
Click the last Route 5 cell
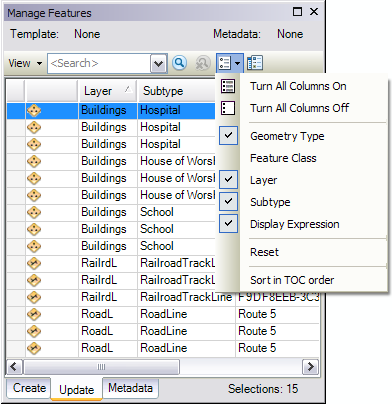277,348
